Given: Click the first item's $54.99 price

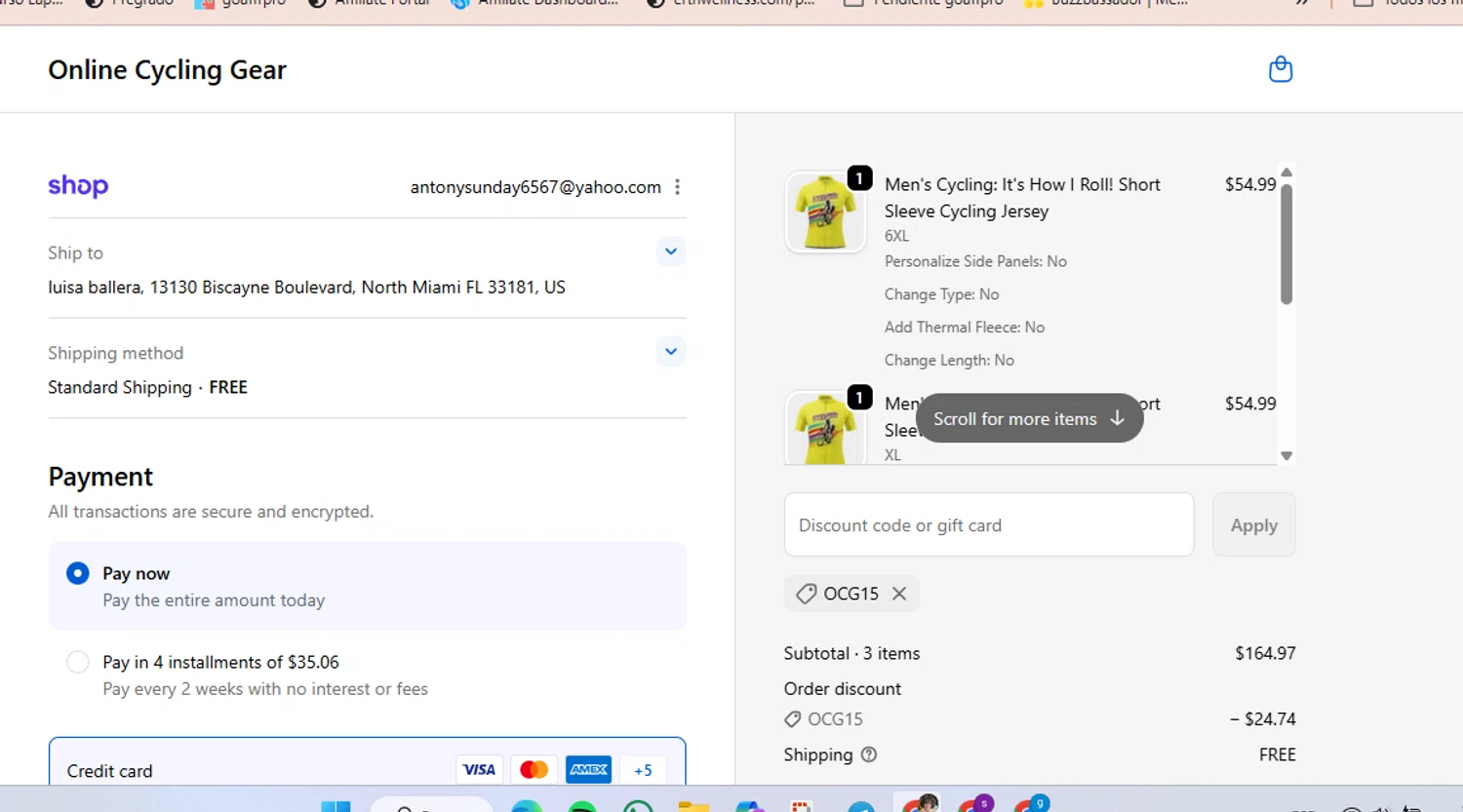Looking at the screenshot, I should [1250, 184].
